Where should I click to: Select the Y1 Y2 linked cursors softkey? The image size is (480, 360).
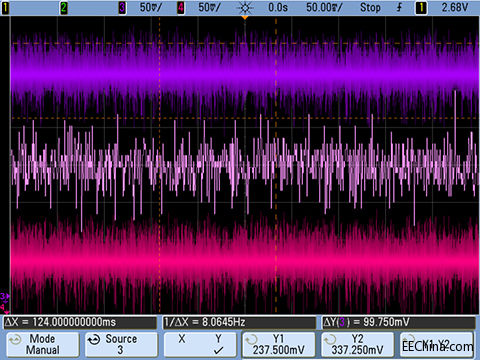pos(437,344)
